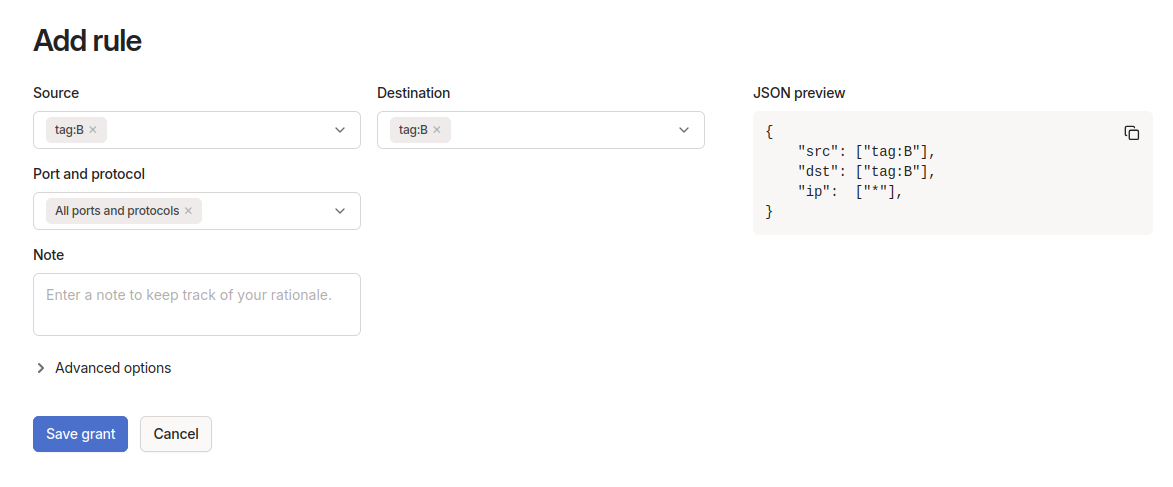Screen dimensions: 1173x487
Task: Remove the All ports and protocols chip
Action: click(x=188, y=211)
